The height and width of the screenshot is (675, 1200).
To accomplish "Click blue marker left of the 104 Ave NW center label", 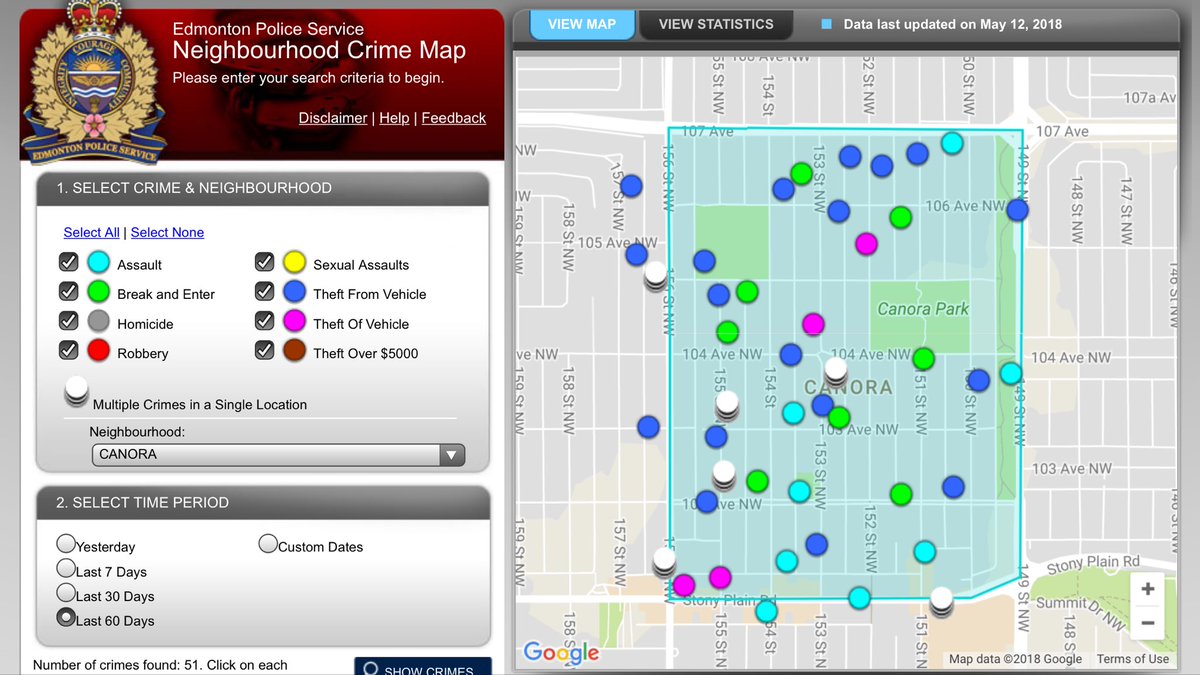I will pos(791,354).
